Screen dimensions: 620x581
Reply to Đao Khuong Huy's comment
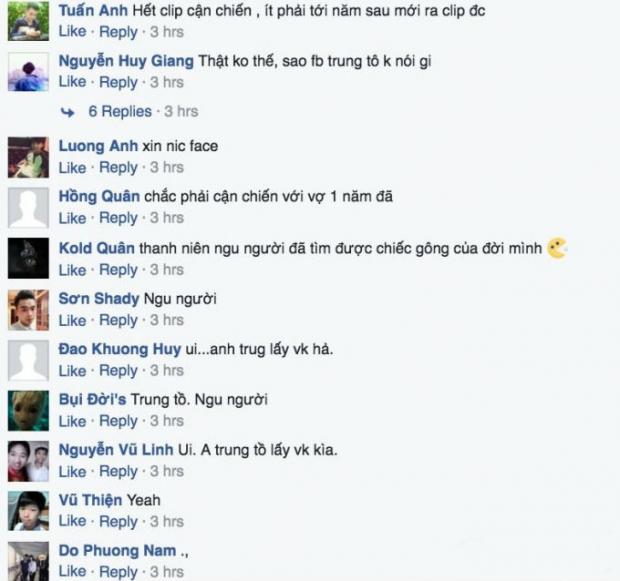(118, 371)
